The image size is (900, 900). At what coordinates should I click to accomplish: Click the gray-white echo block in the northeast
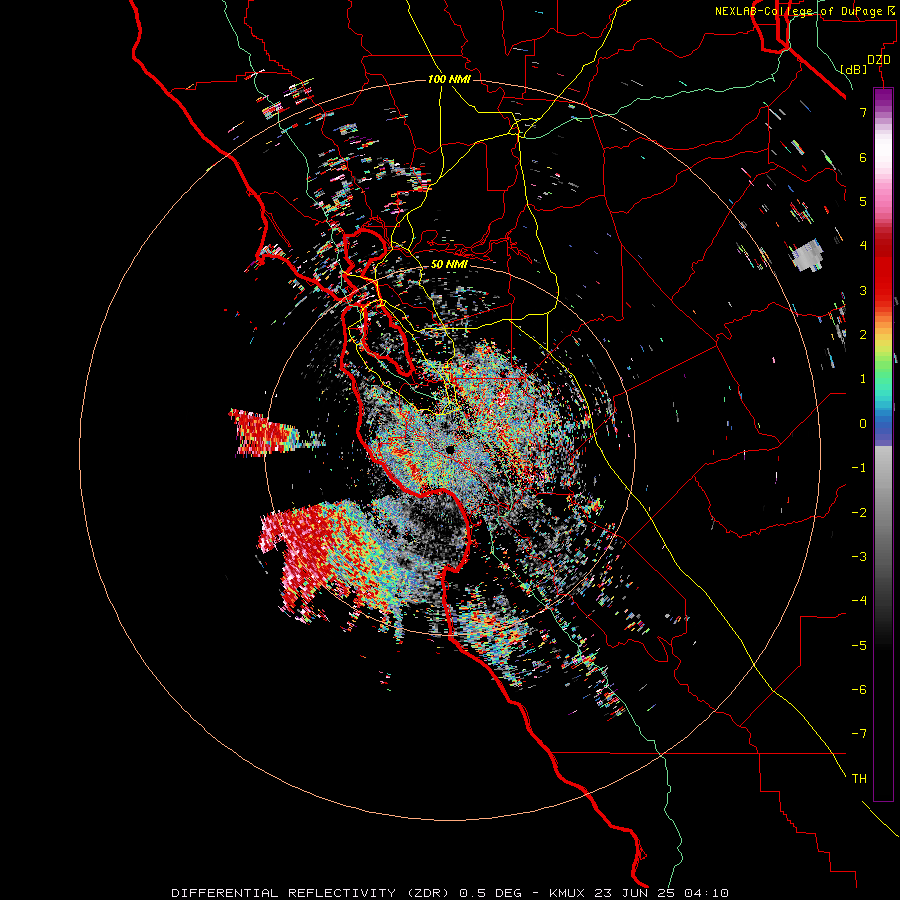(x=808, y=255)
